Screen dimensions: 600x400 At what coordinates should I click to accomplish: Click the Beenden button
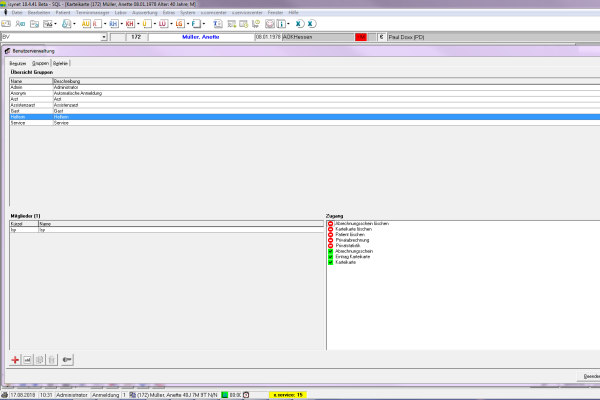tap(590, 376)
